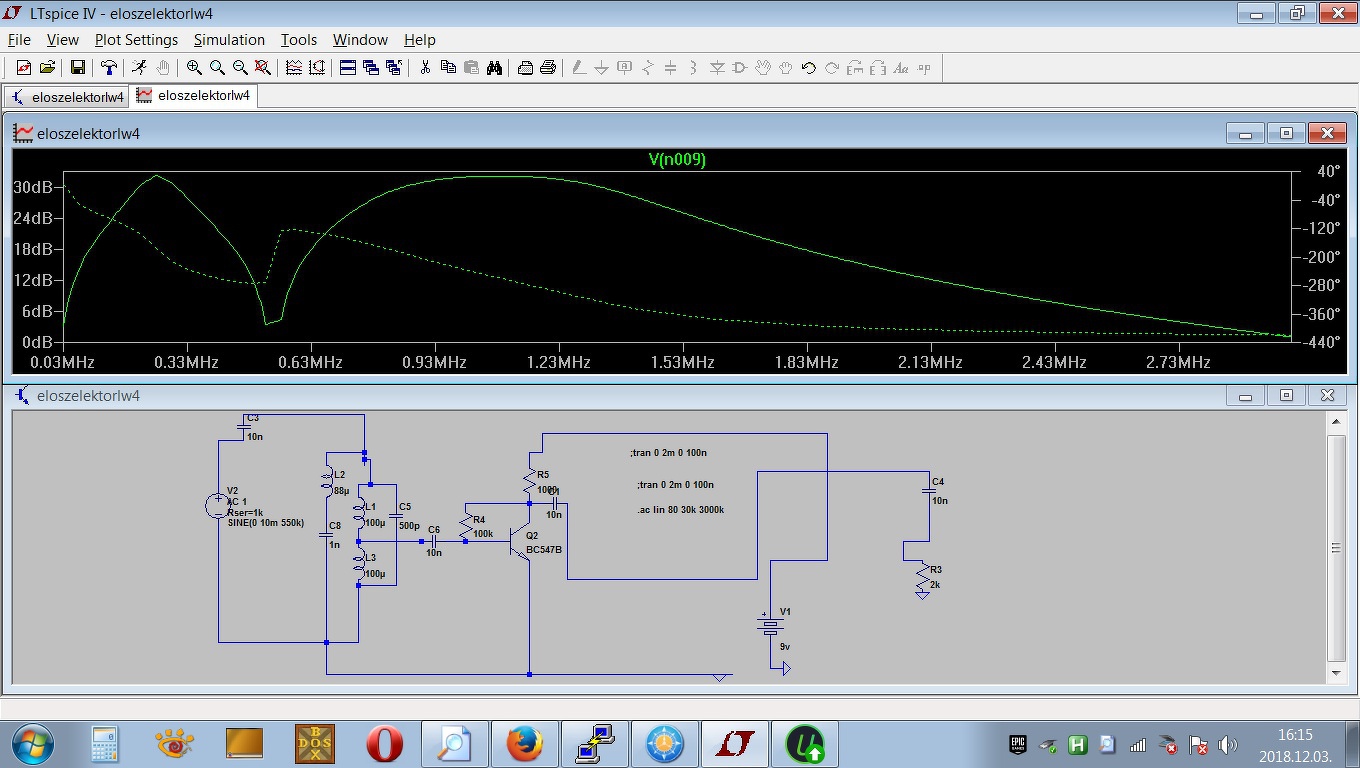Open the Tools menu
1360x768 pixels.
pyautogui.click(x=298, y=40)
